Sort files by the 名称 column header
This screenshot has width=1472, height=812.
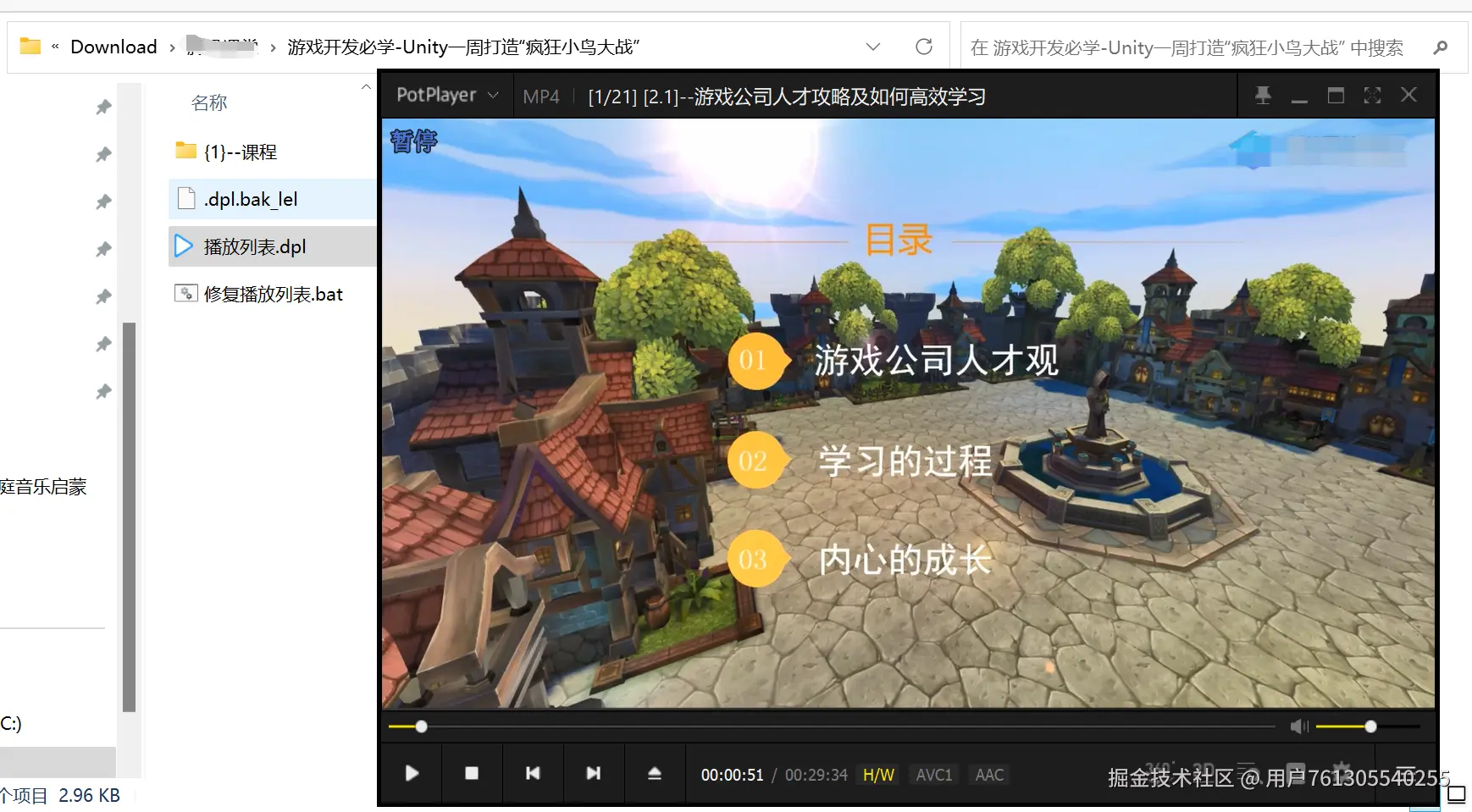click(209, 103)
